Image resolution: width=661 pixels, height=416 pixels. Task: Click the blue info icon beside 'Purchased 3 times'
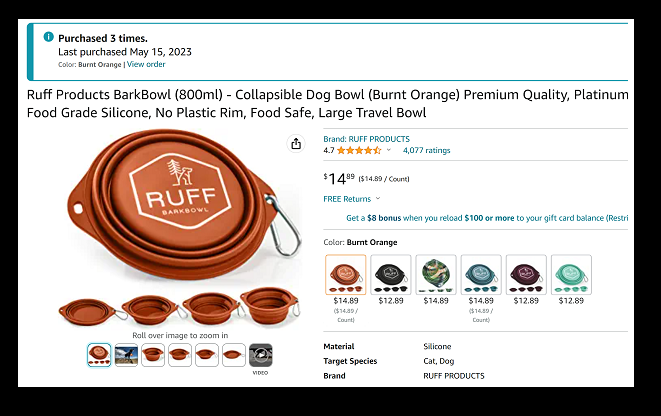tap(47, 37)
